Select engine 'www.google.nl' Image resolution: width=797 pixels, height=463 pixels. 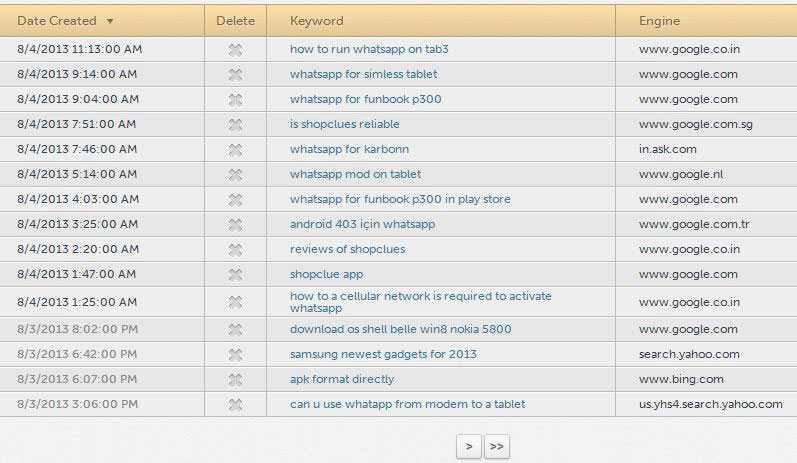click(x=681, y=174)
